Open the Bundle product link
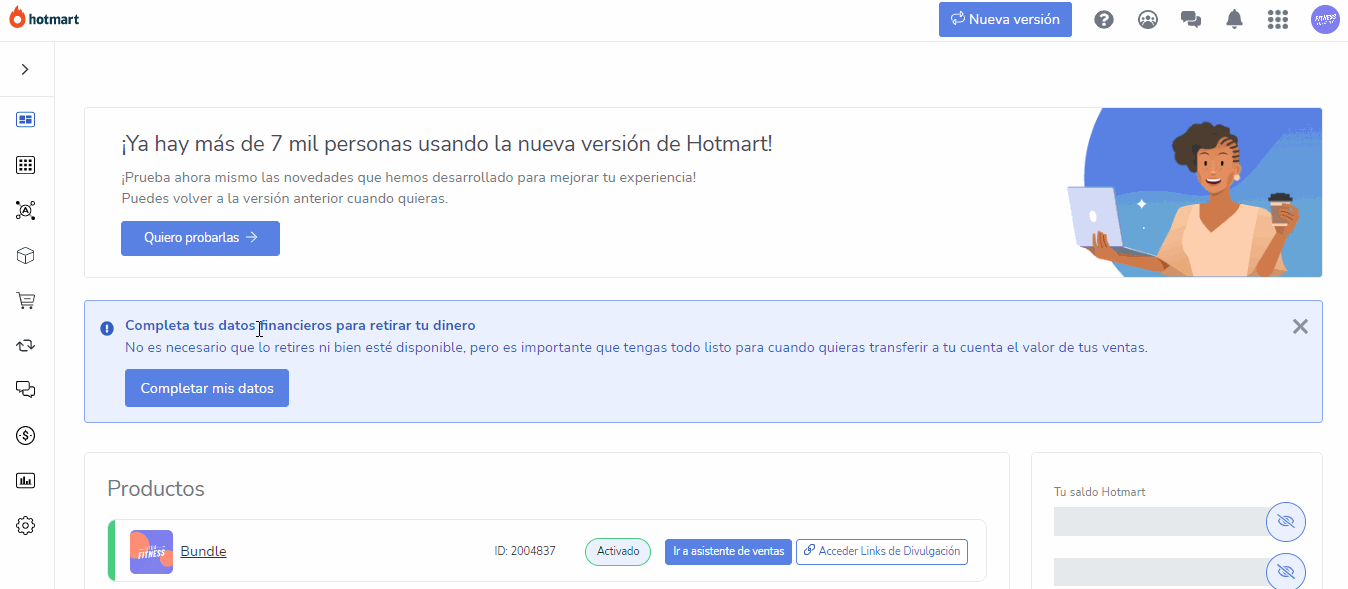The height and width of the screenshot is (589, 1348). (203, 551)
